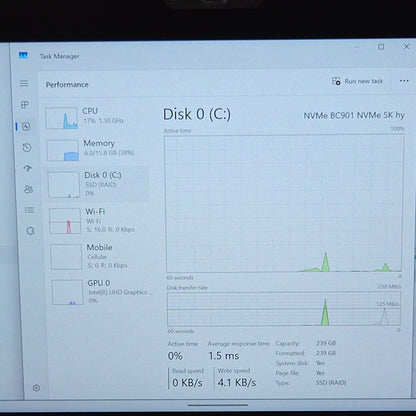Viewport: 416px width, 416px height.
Task: Click Run new task button
Action: point(357,81)
